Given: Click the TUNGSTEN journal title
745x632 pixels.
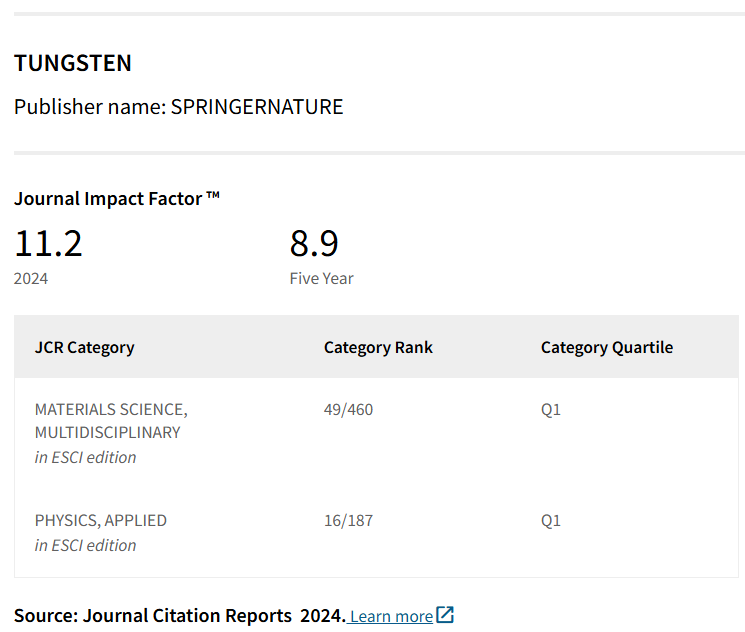Looking at the screenshot, I should click(73, 63).
